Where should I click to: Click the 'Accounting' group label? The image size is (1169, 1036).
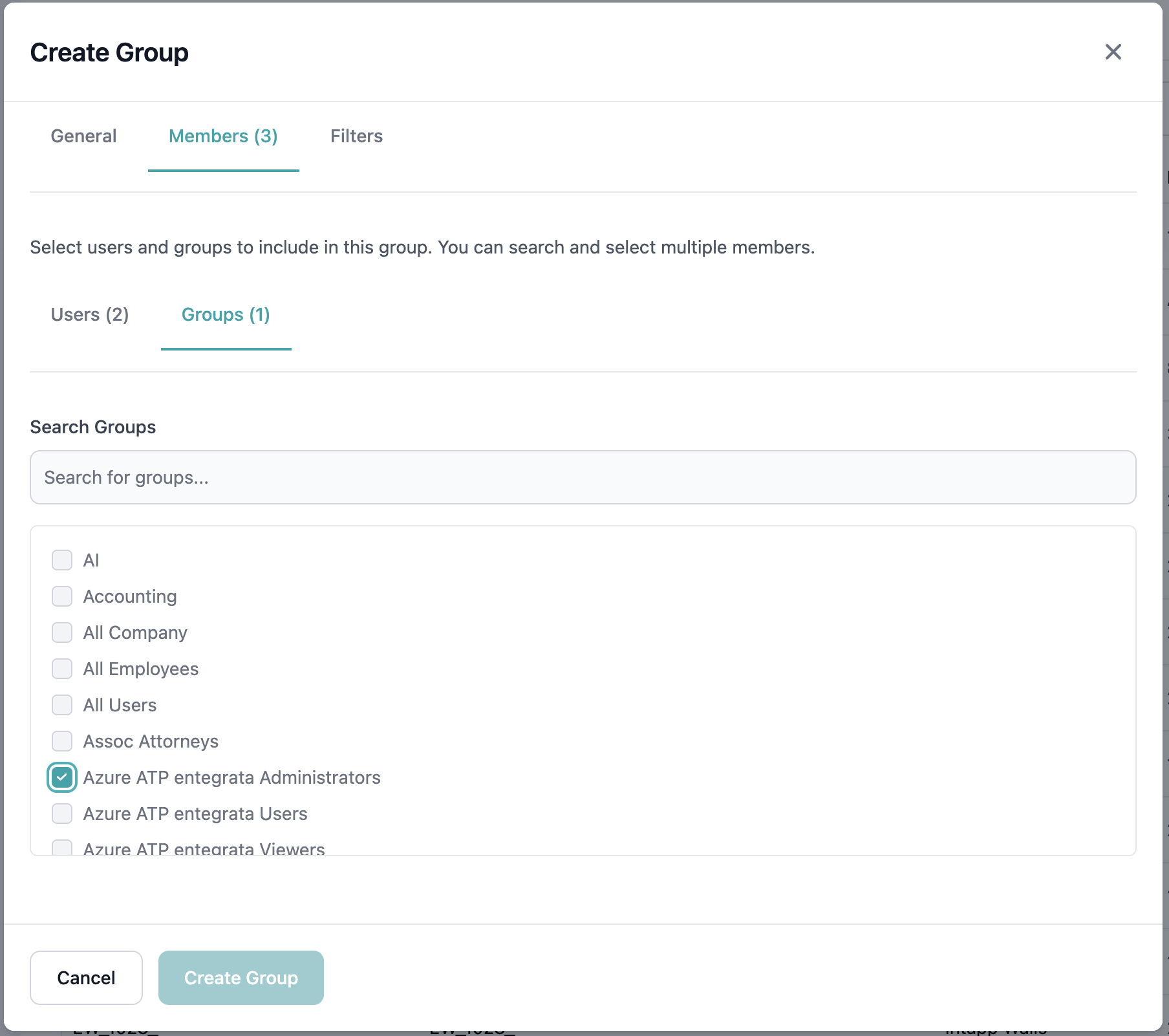[130, 596]
